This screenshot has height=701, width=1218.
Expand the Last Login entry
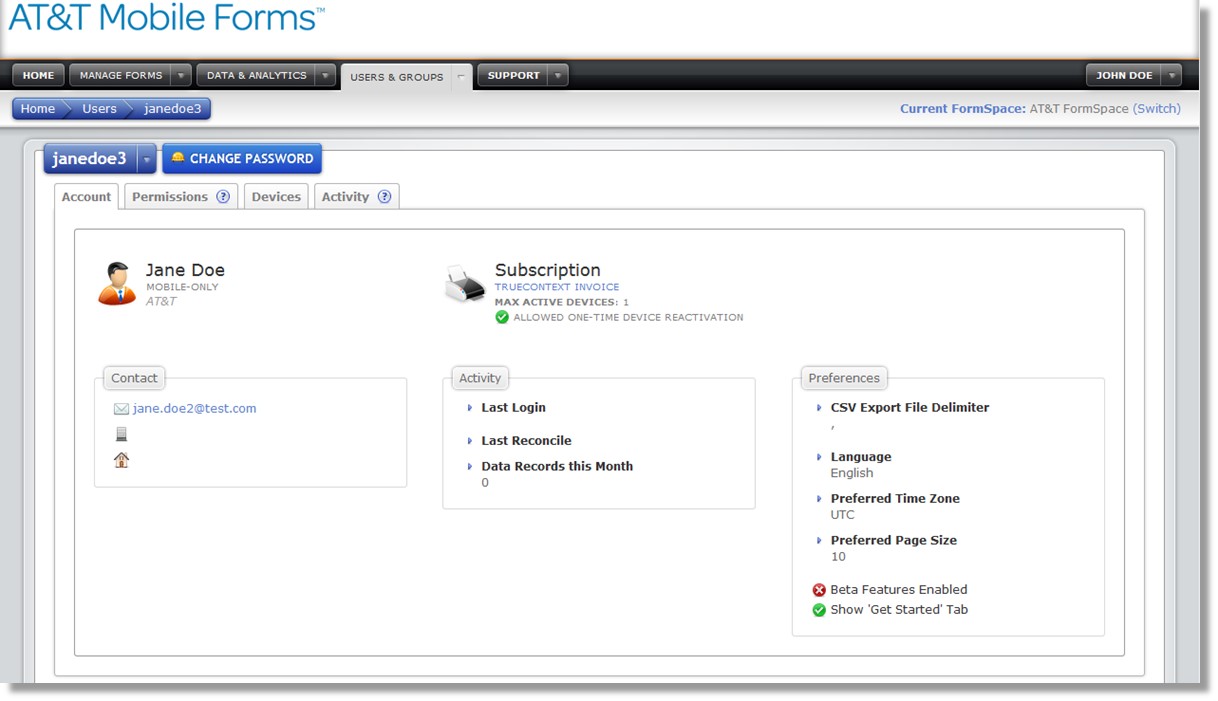pos(469,408)
